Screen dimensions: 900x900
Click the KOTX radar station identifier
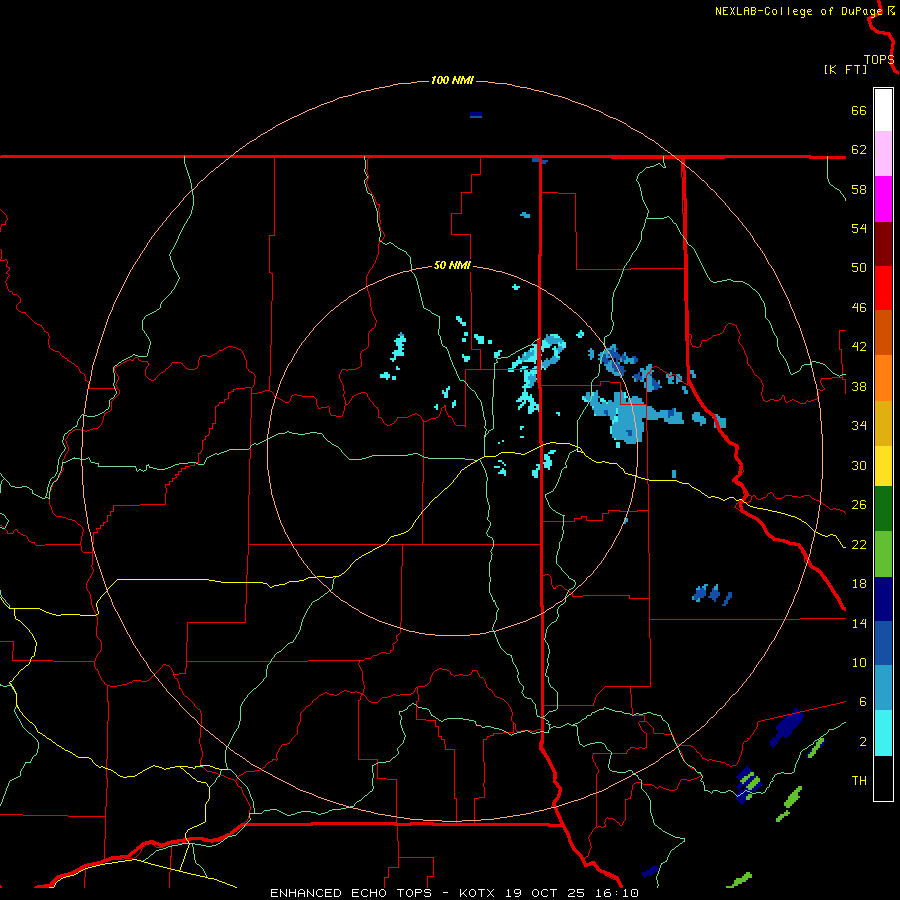pyautogui.click(x=476, y=893)
